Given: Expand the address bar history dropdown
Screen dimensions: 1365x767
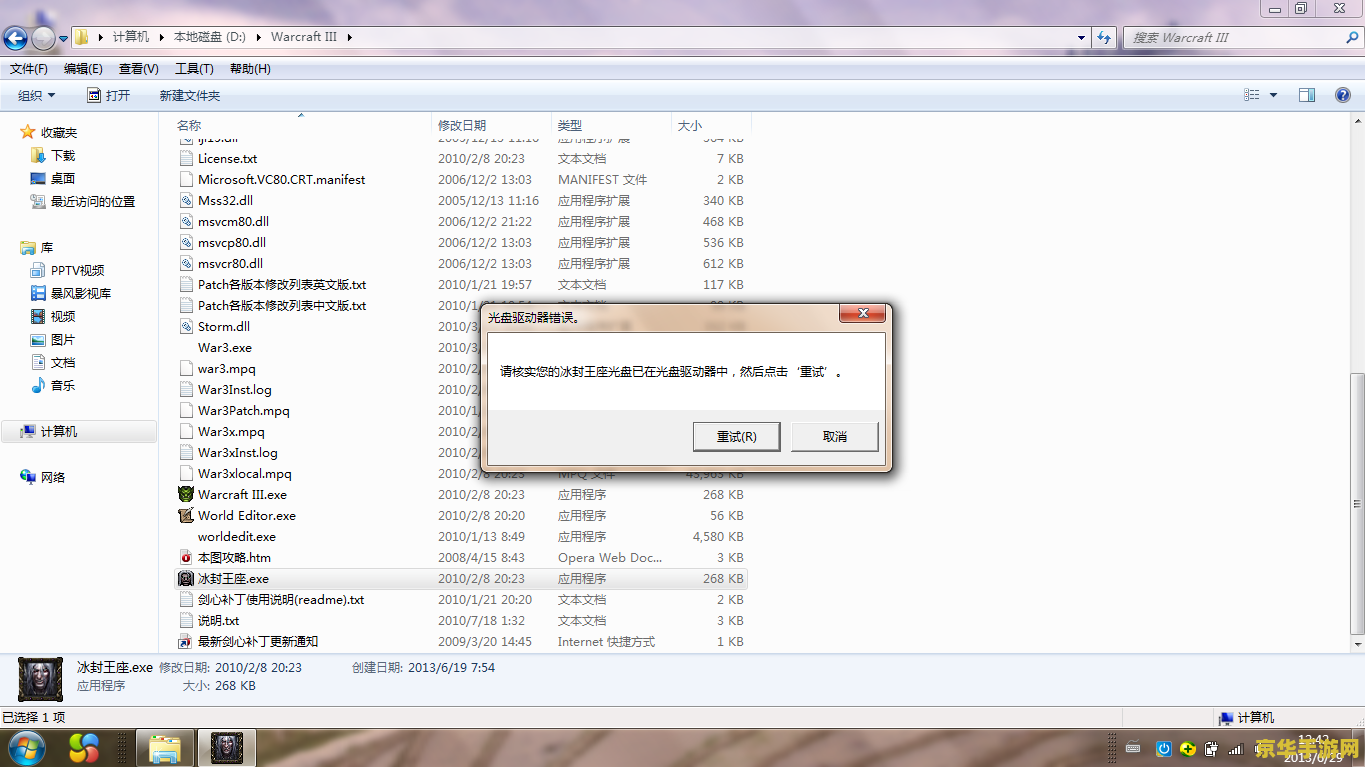Looking at the screenshot, I should coord(1082,37).
